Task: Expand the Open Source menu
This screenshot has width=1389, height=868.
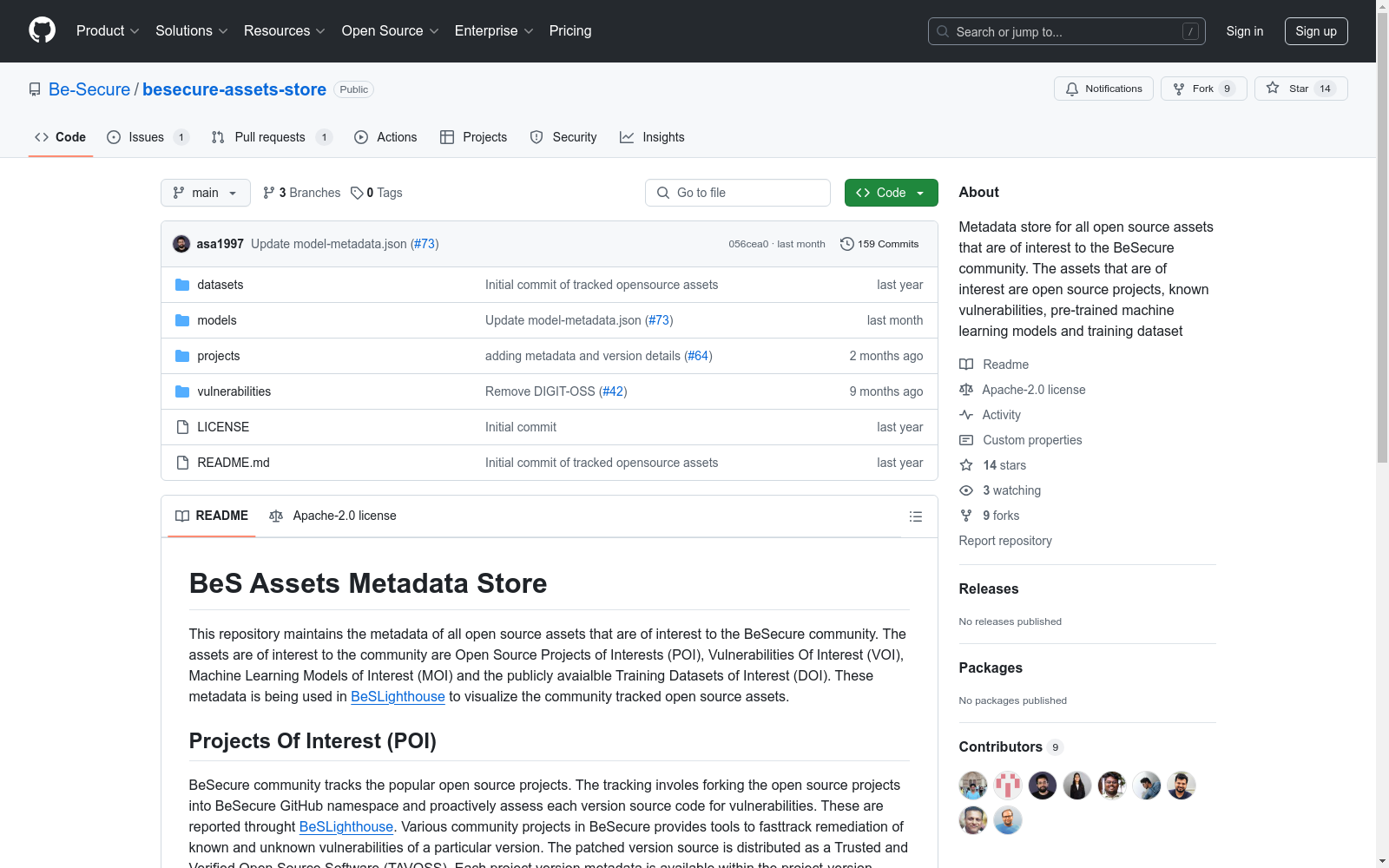Action: 391,31
